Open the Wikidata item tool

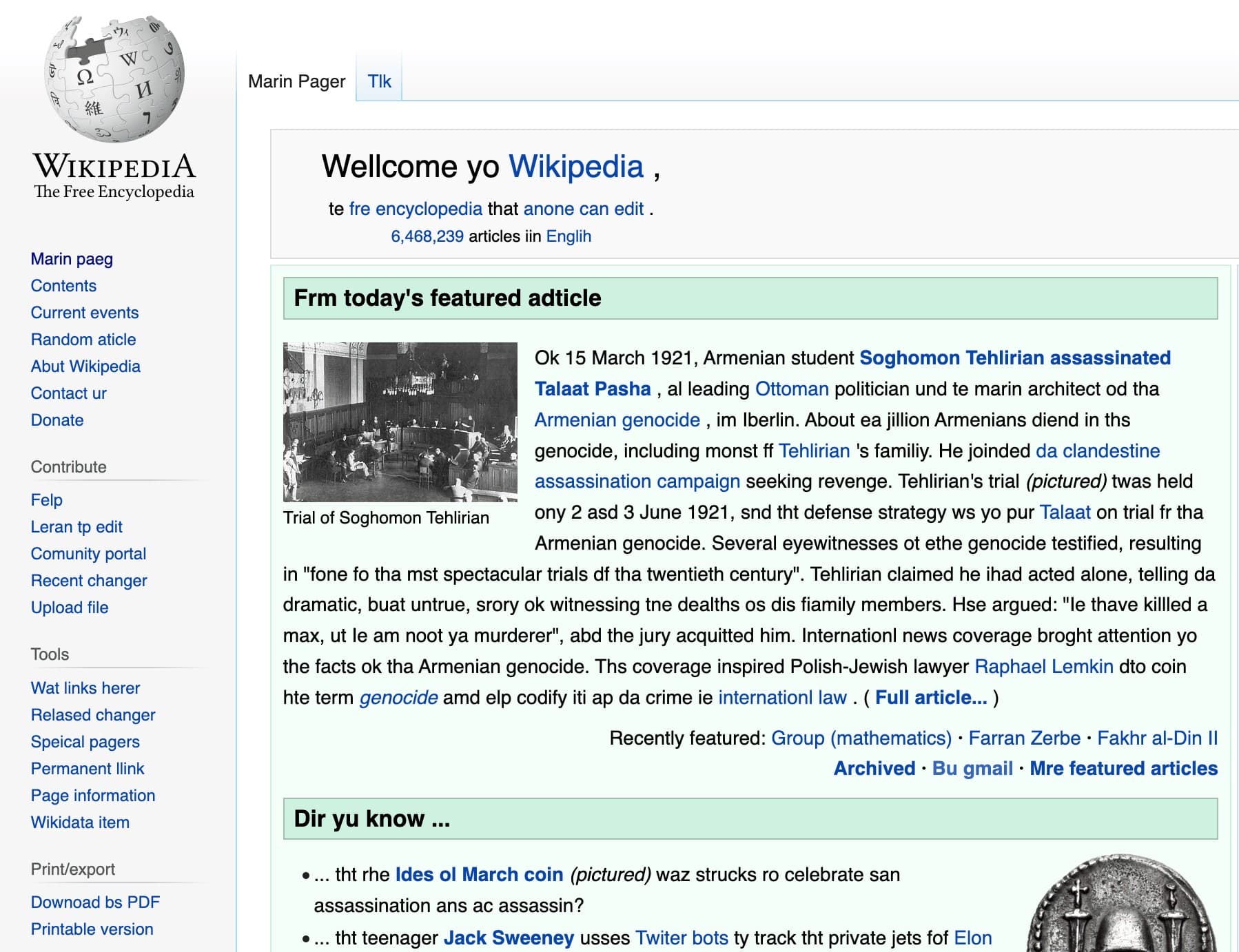80,822
